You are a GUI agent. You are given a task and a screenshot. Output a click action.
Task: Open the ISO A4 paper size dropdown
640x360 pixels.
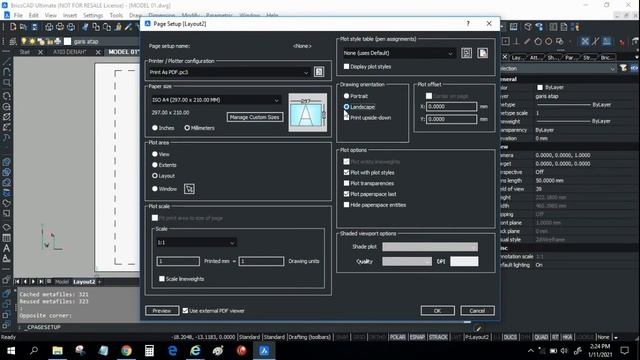[x=216, y=100]
